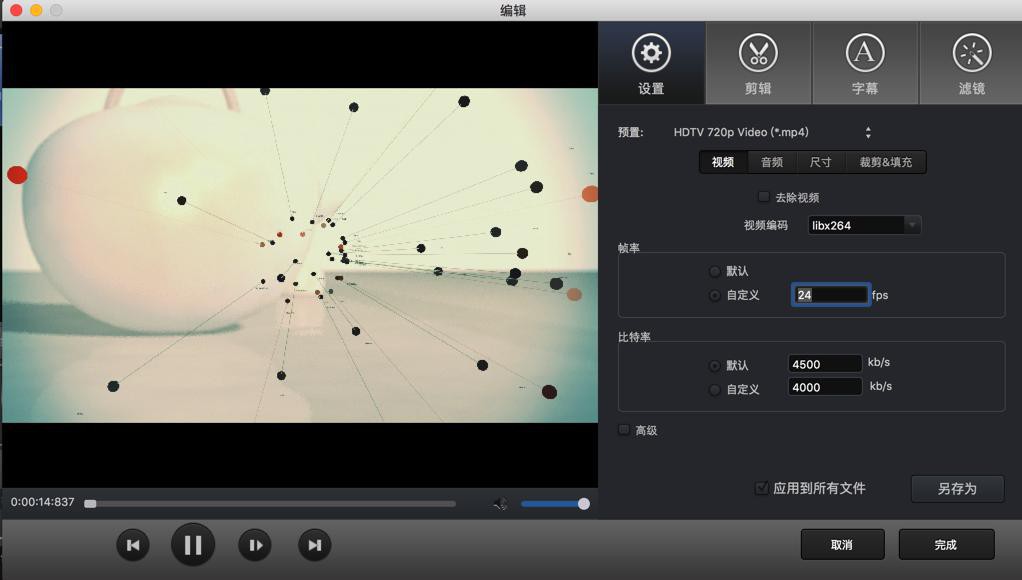The image size is (1022, 580).
Task: Enable 去除视频 remove video checkbox
Action: coord(764,197)
